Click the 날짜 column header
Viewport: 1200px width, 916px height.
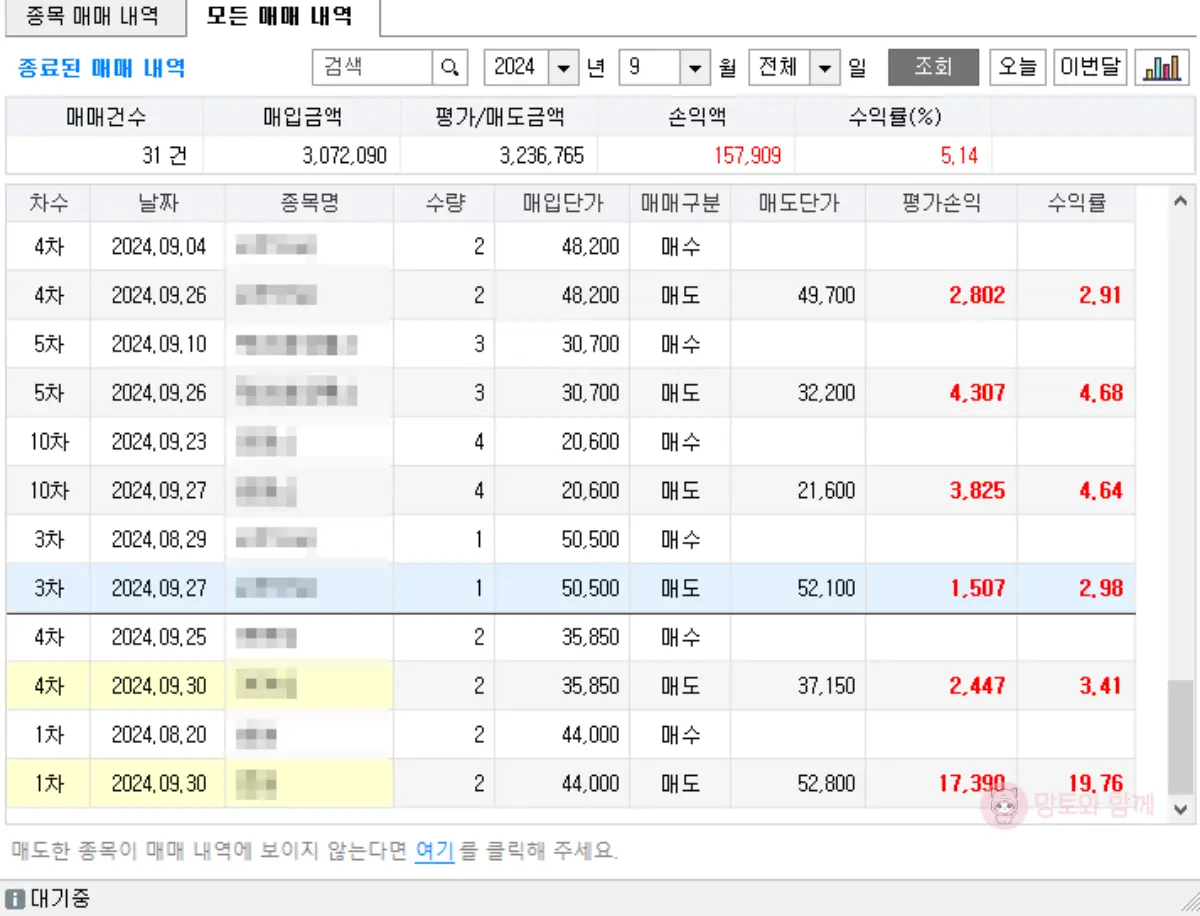[157, 202]
